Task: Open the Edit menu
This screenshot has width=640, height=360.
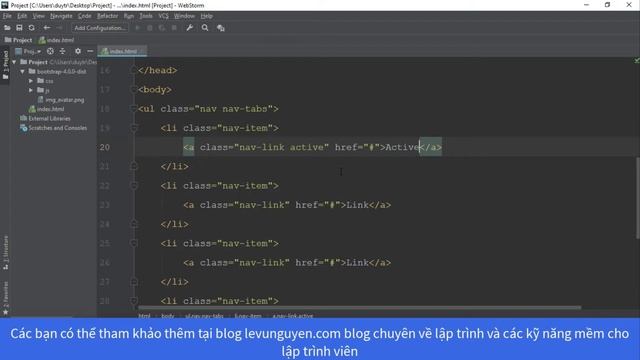Action: [22, 16]
